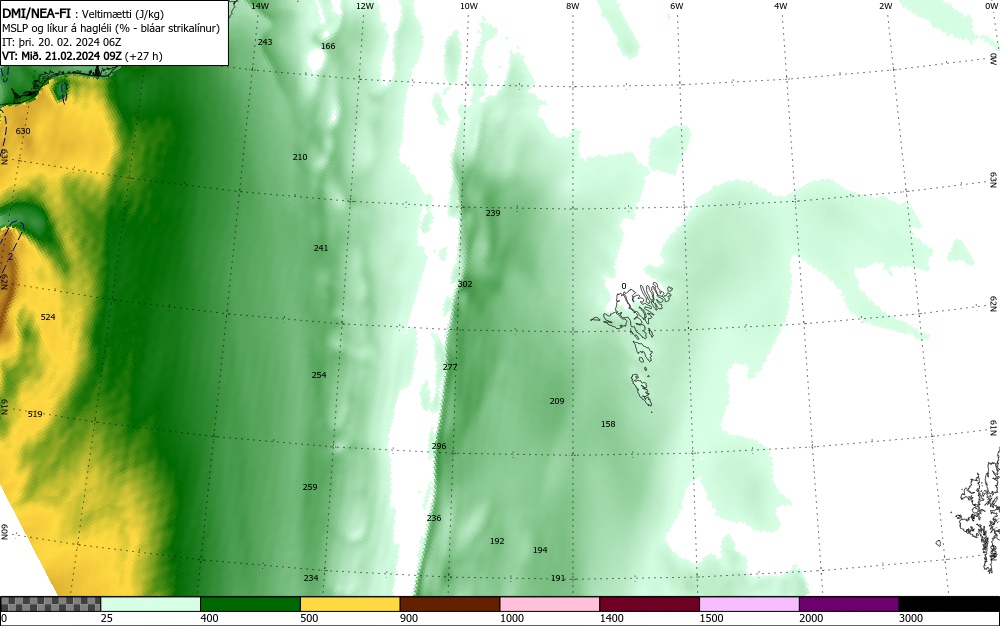Click the legend scale label 1400
Viewport: 1000px width, 626px height.
coord(611,618)
